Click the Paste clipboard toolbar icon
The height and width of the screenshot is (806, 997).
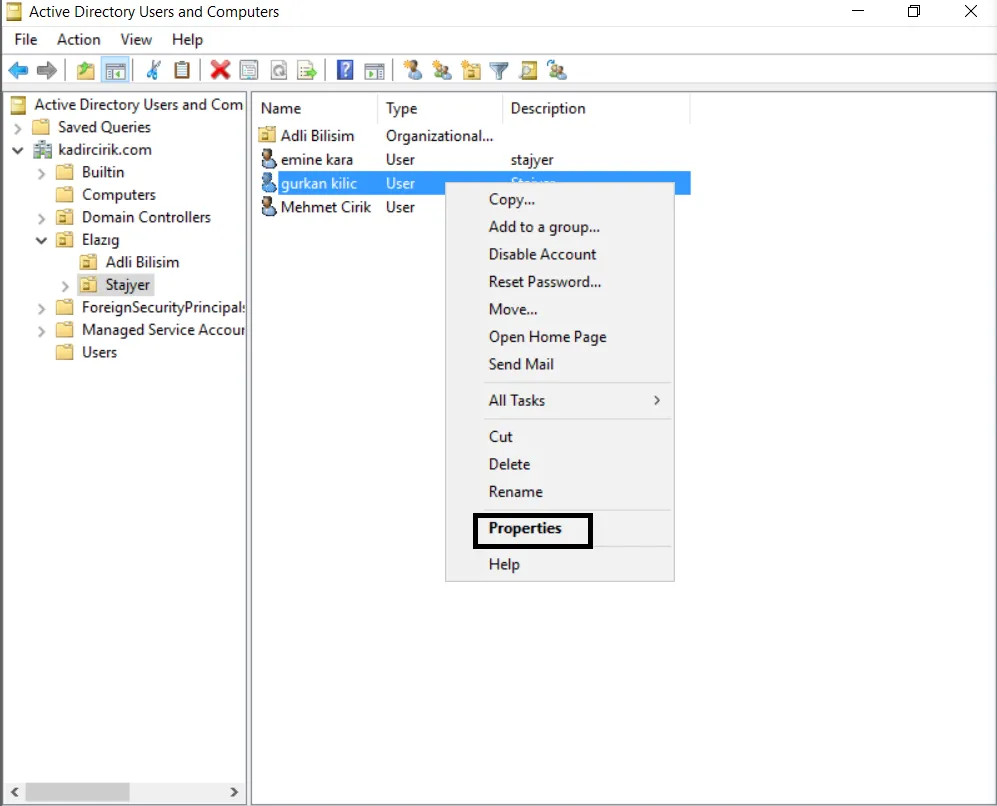coord(182,70)
